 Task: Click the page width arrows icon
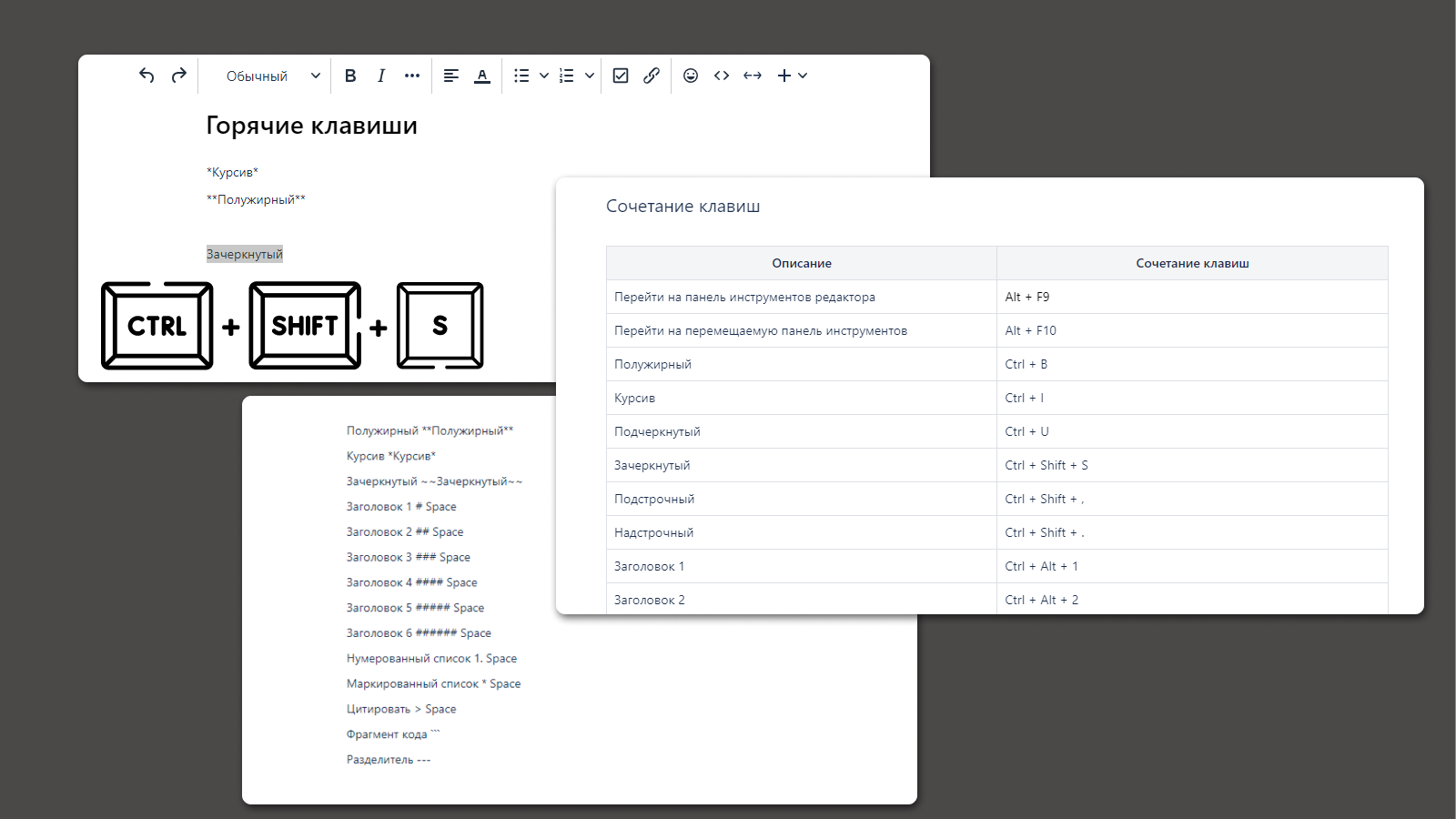point(753,76)
